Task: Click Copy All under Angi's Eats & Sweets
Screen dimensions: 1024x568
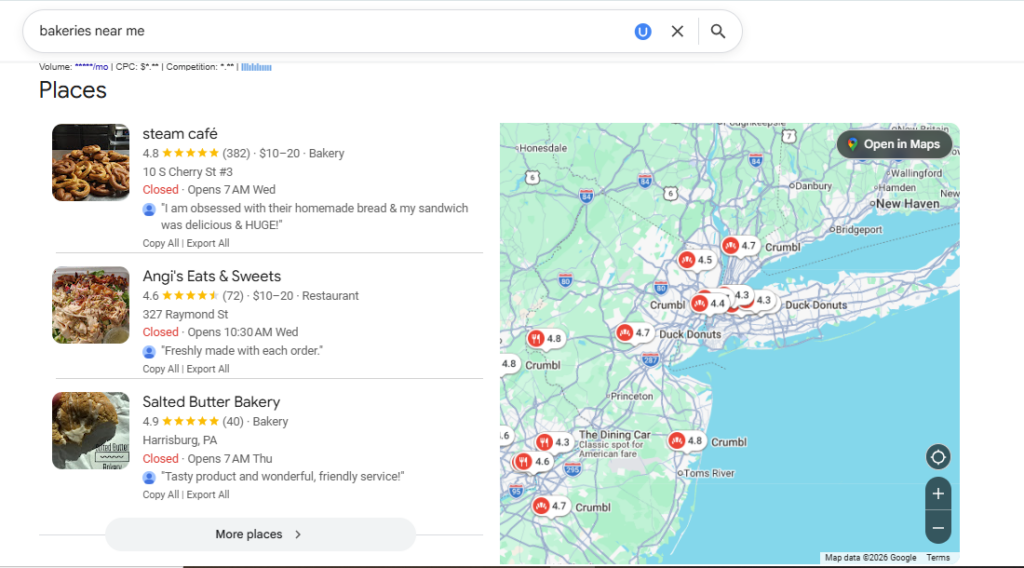Action: coord(161,369)
